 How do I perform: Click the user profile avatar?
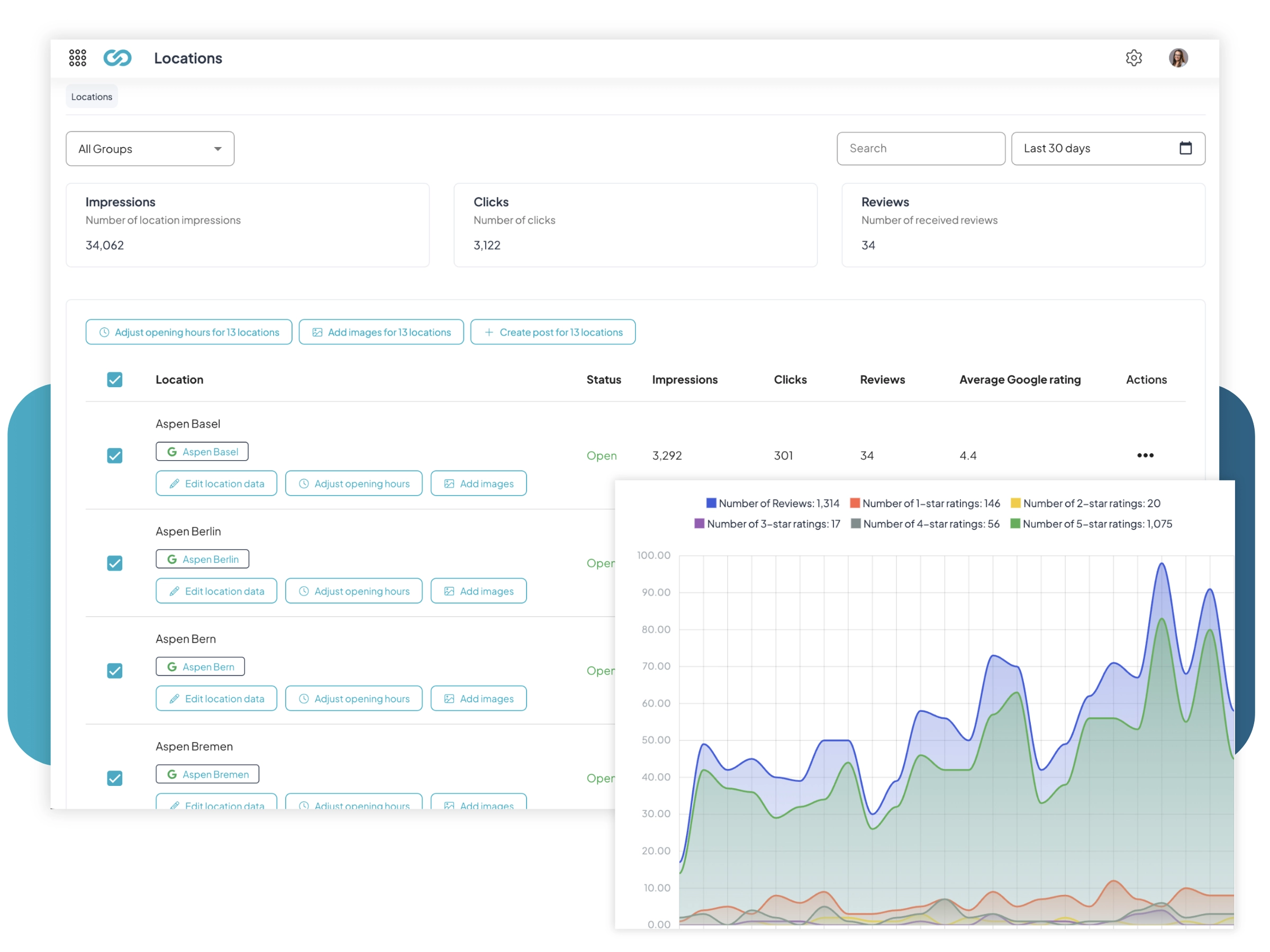tap(1177, 58)
